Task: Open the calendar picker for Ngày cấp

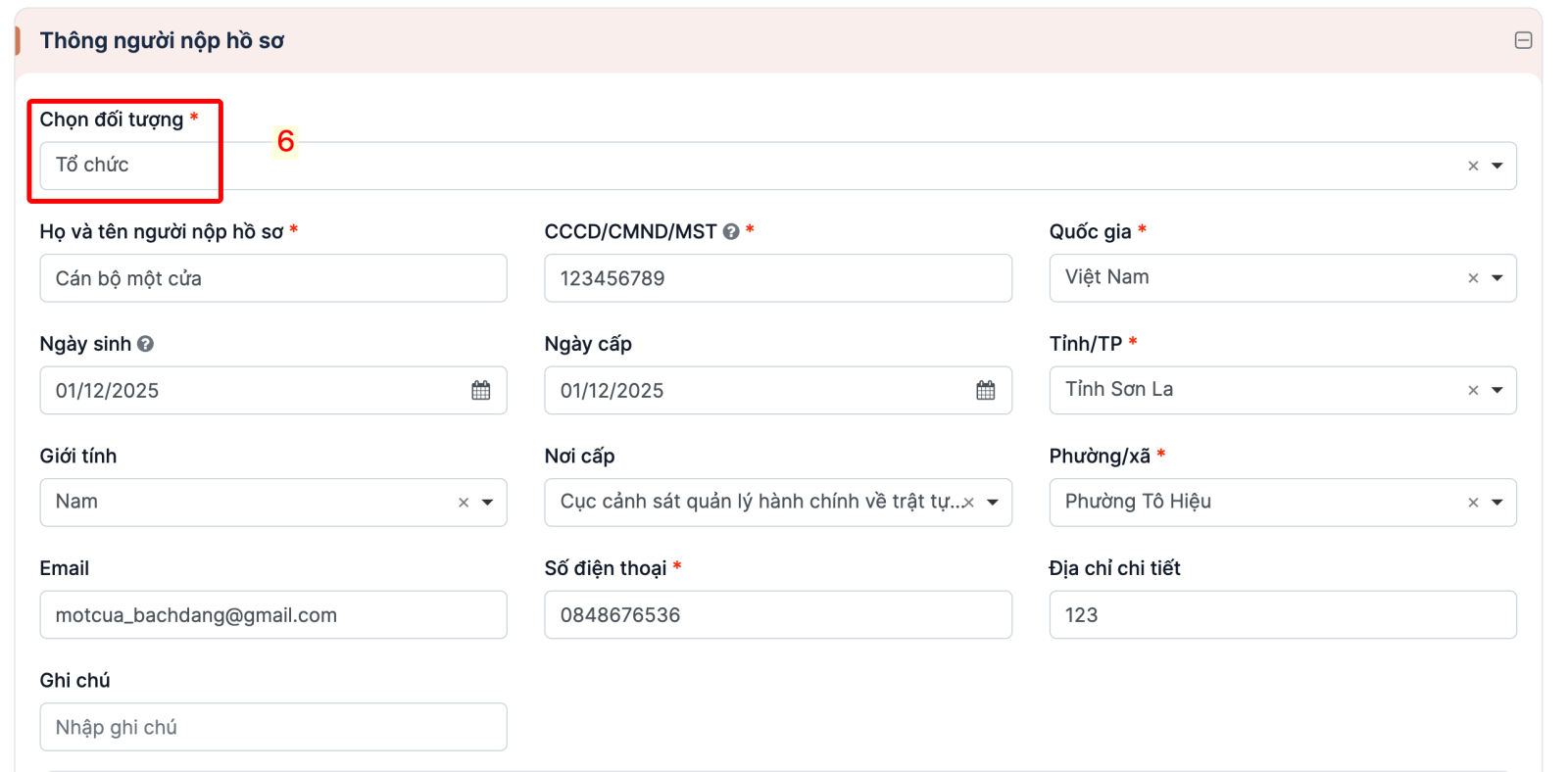Action: 985,390
